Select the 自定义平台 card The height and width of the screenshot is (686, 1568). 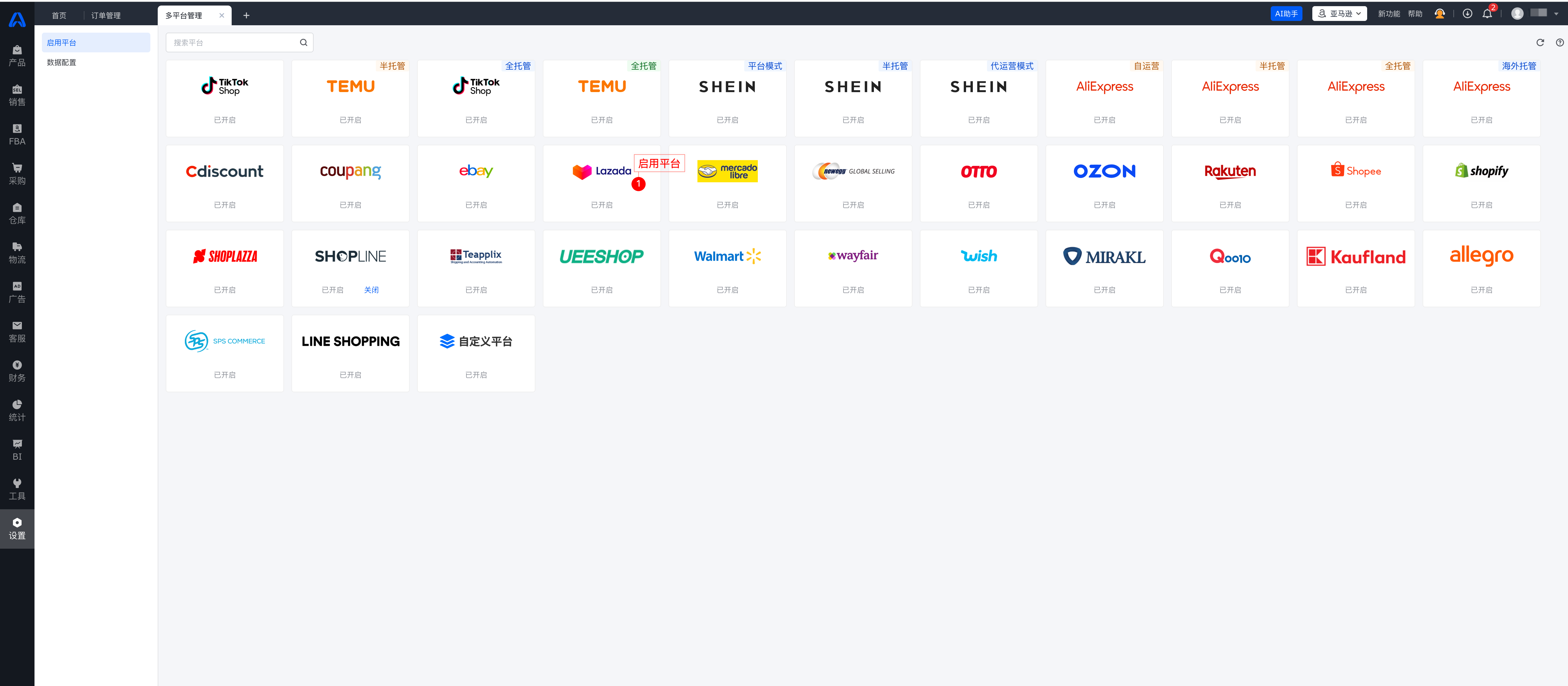(476, 353)
